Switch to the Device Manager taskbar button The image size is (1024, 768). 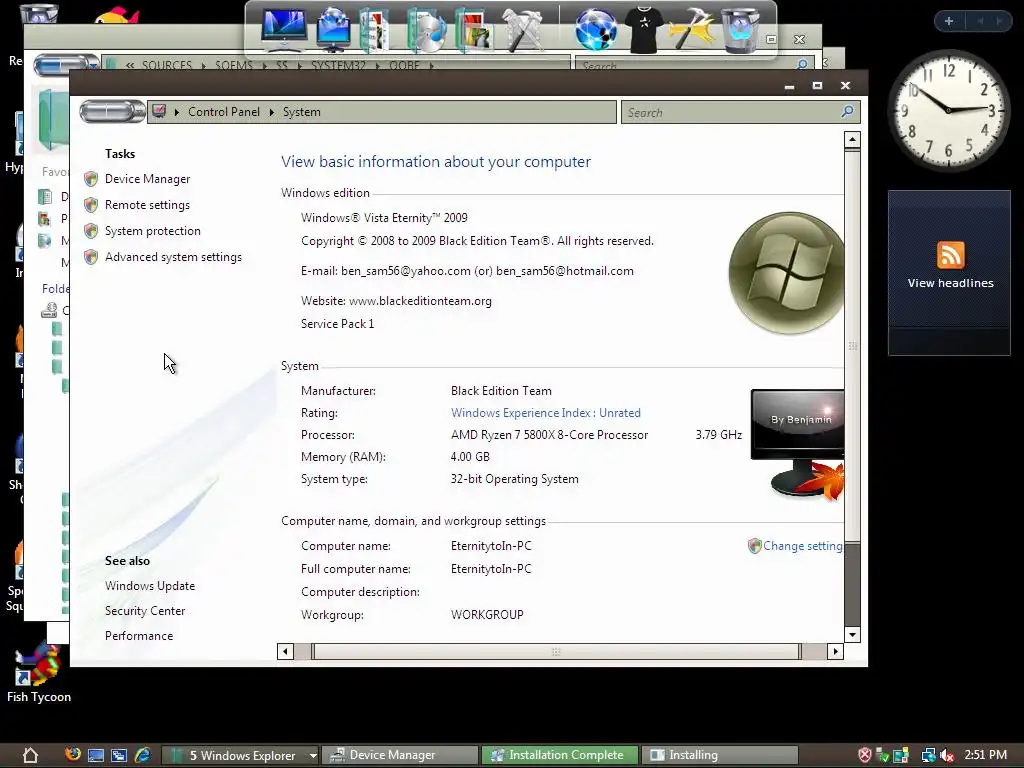click(x=400, y=756)
